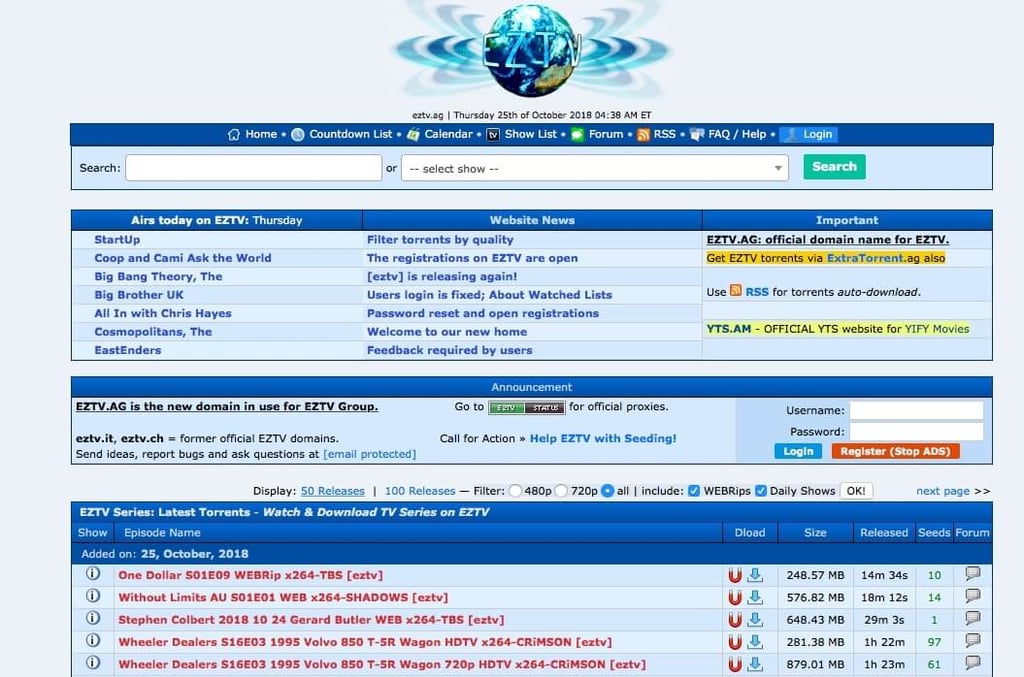Click the Forum speech bubble icon
Screen dimensions: 1024x677
[x=577, y=134]
